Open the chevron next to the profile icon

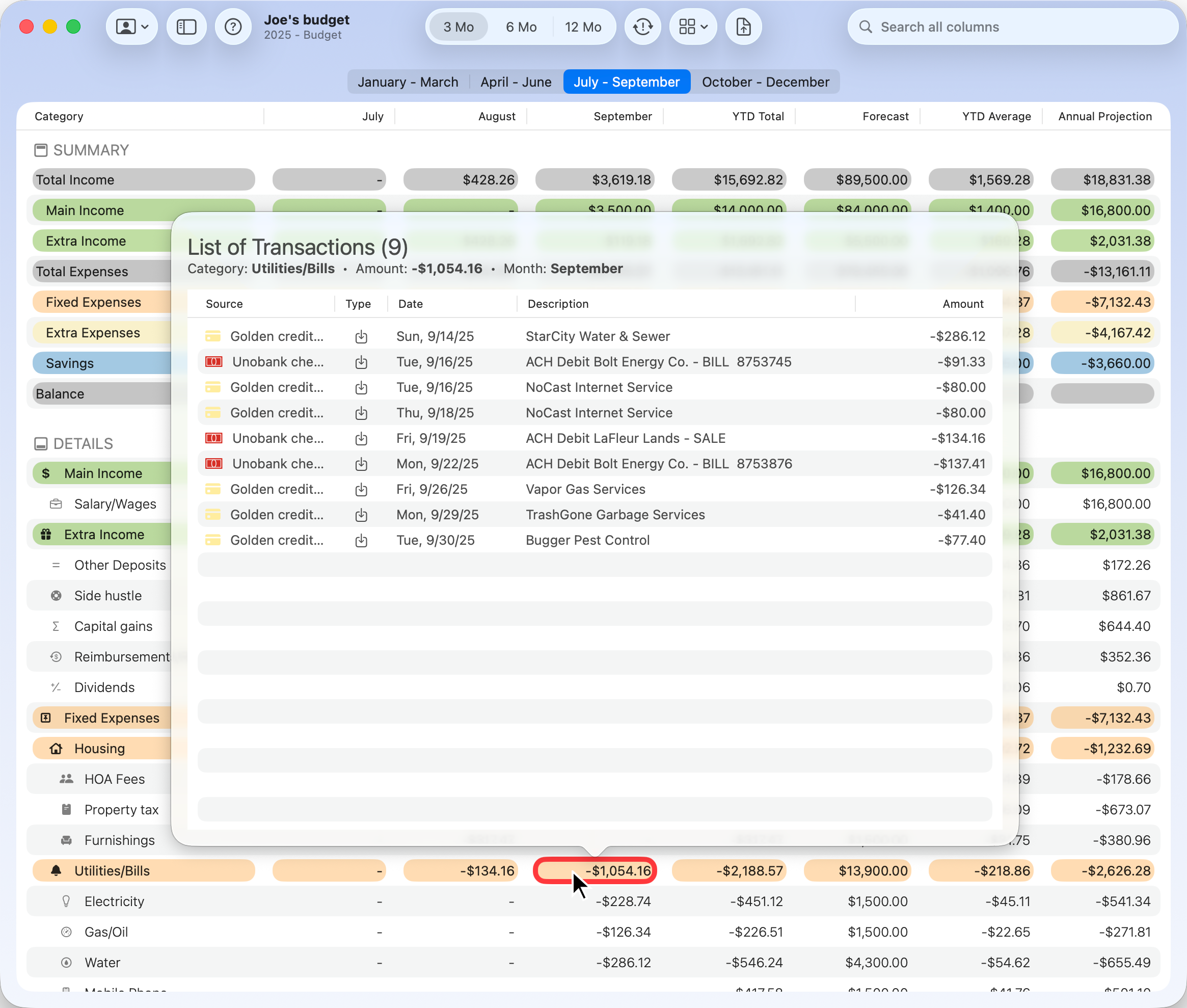pyautogui.click(x=145, y=26)
